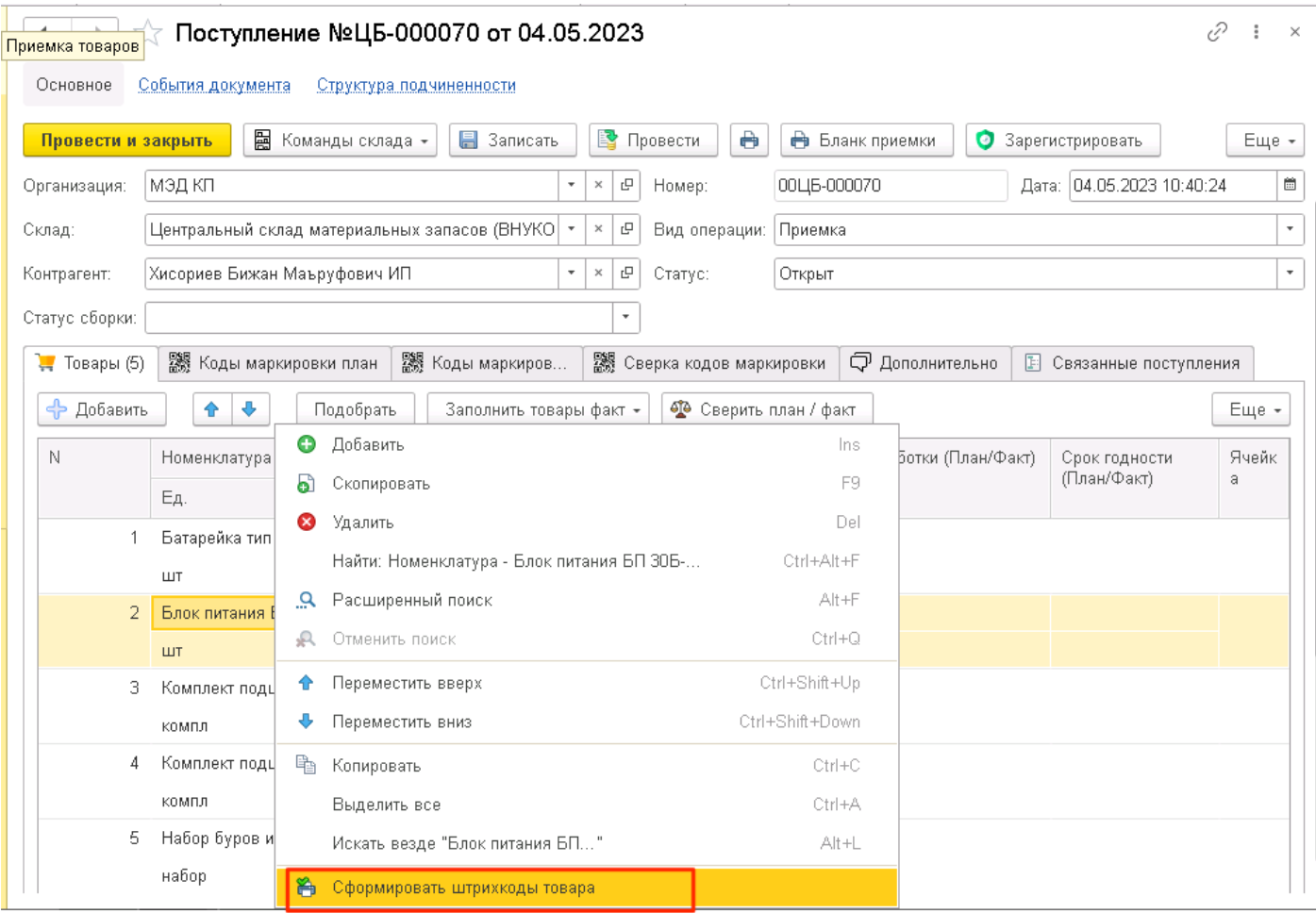The width and height of the screenshot is (1316, 913).
Task: Open the calendar picker for Дата
Action: pos(1290,186)
